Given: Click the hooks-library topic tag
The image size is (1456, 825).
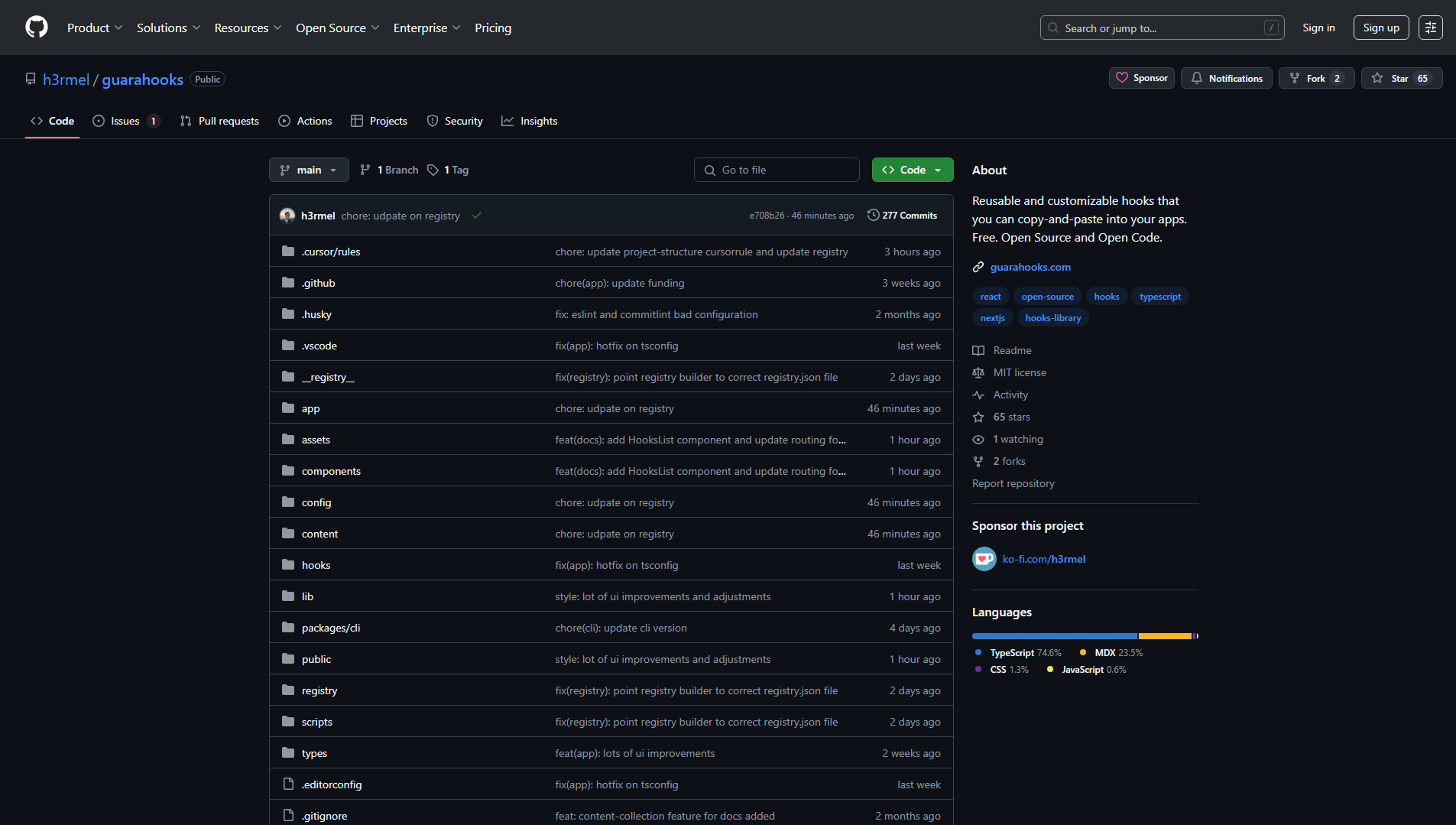Looking at the screenshot, I should [1052, 318].
